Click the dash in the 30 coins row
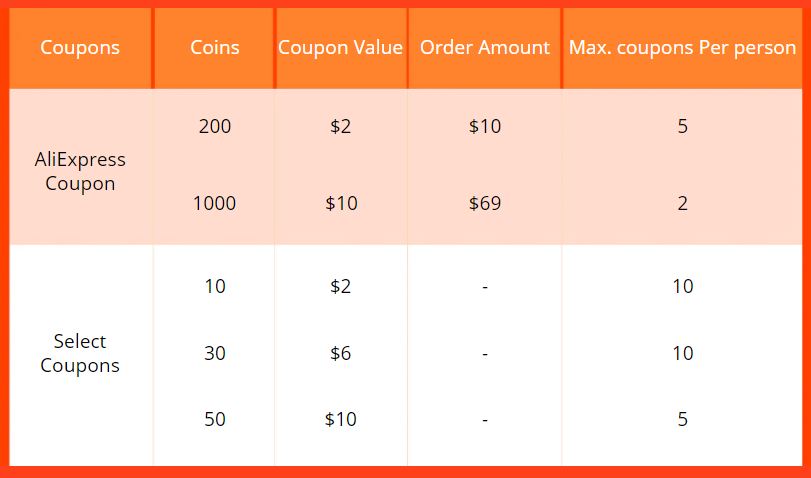The height and width of the screenshot is (478, 811). pos(485,354)
